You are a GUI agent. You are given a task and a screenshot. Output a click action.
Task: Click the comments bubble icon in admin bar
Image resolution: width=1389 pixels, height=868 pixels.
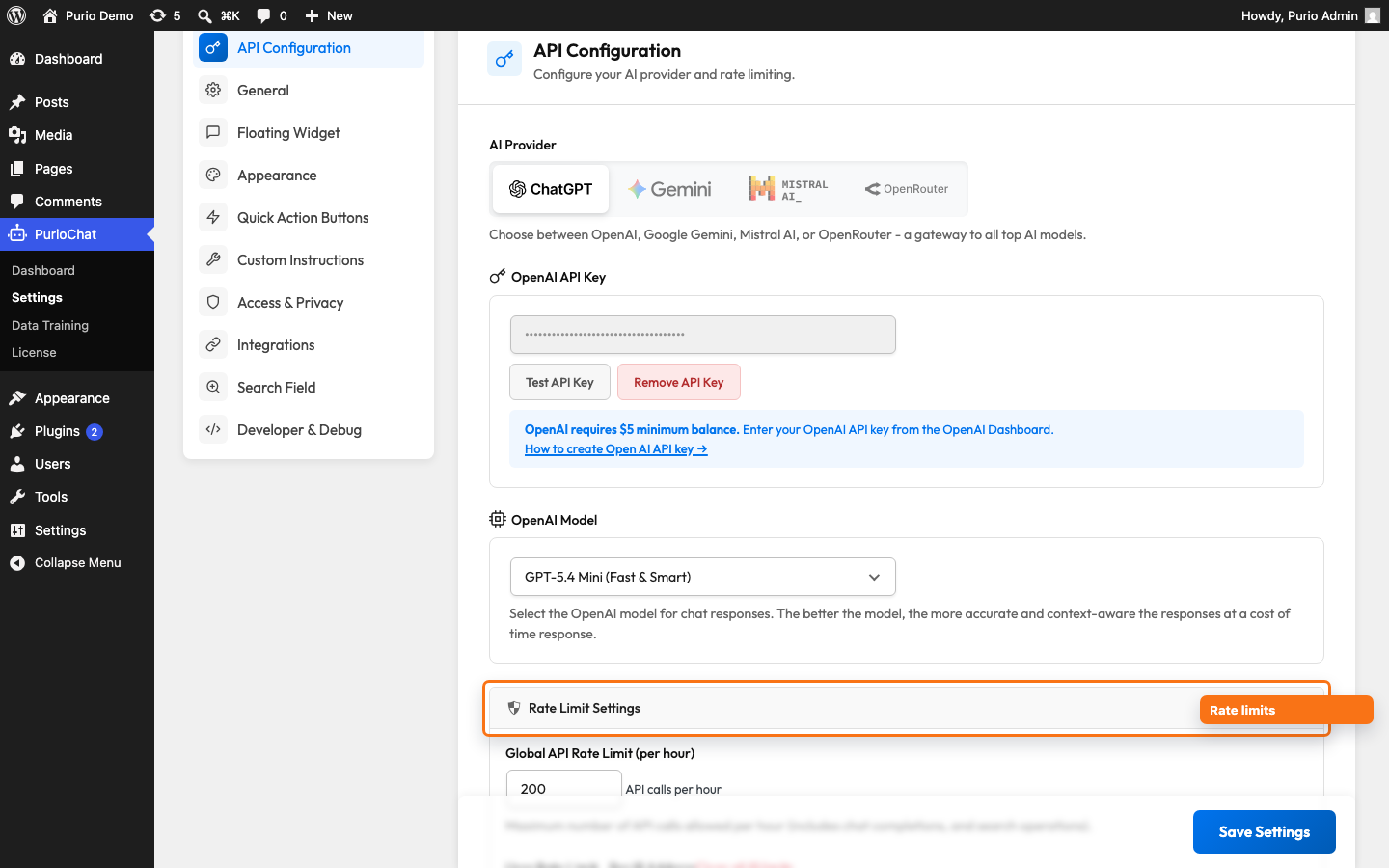(263, 15)
